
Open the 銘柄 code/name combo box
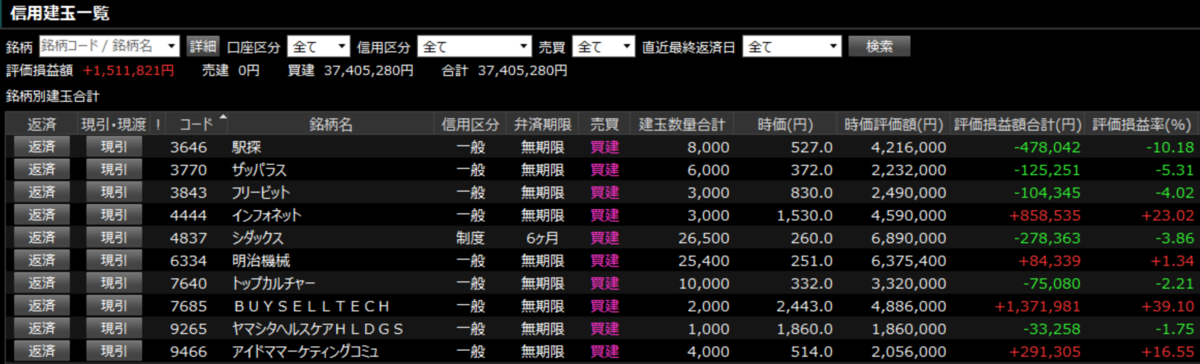pyautogui.click(x=109, y=46)
